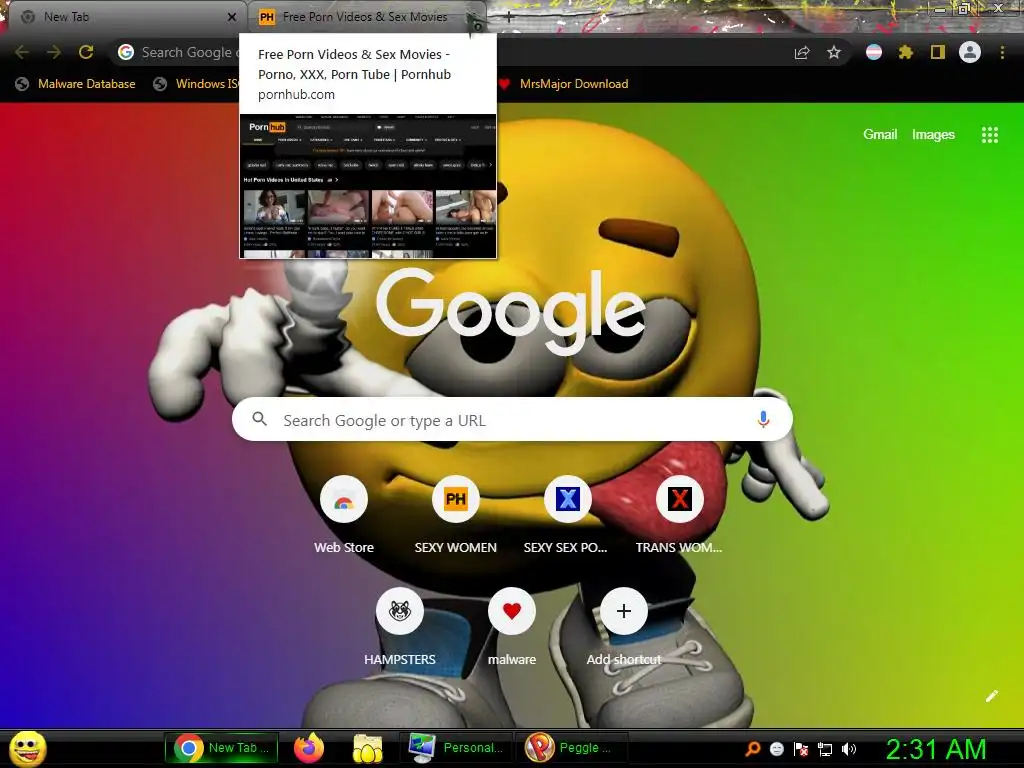The image size is (1024, 768).
Task: Share this page via the share icon
Action: (802, 52)
